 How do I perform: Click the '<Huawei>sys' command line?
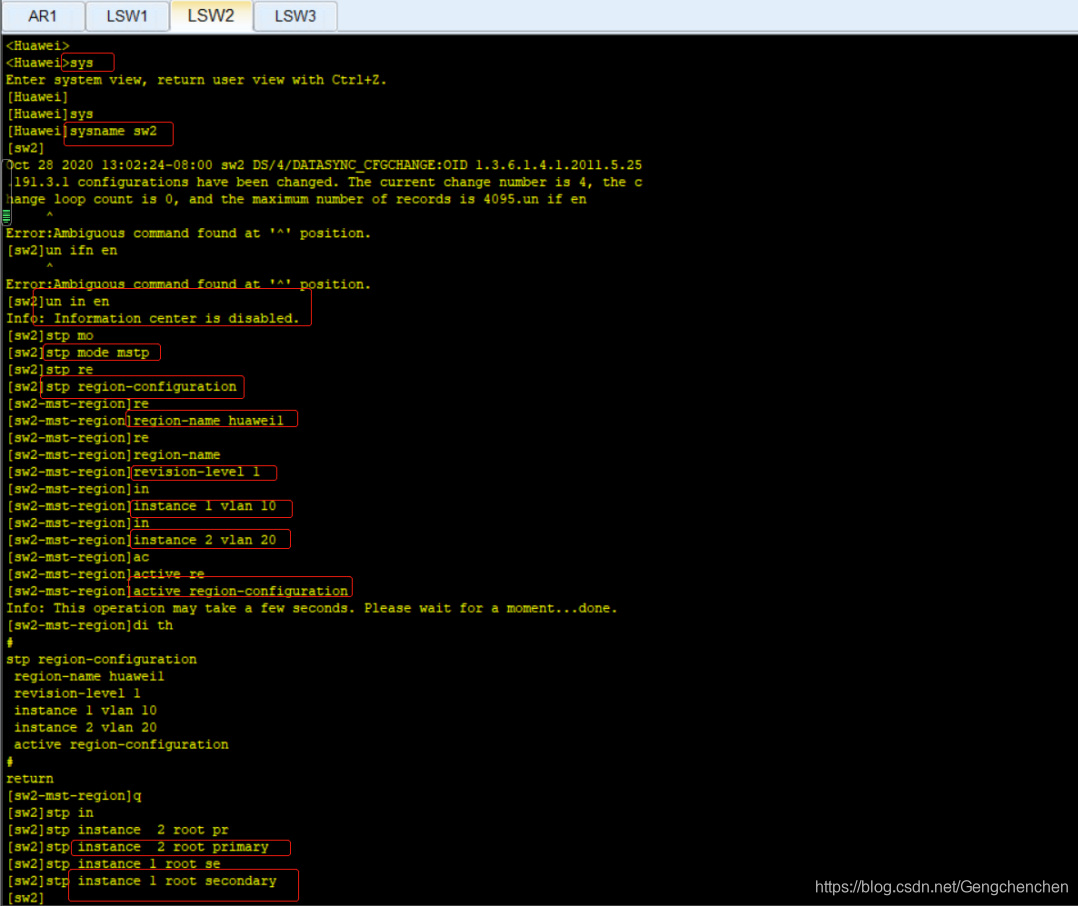[50, 63]
